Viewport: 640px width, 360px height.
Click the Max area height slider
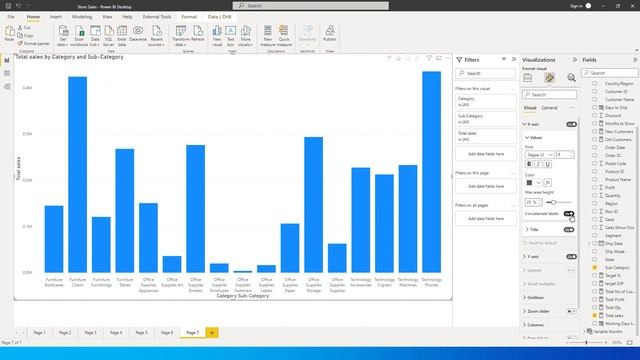point(559,202)
